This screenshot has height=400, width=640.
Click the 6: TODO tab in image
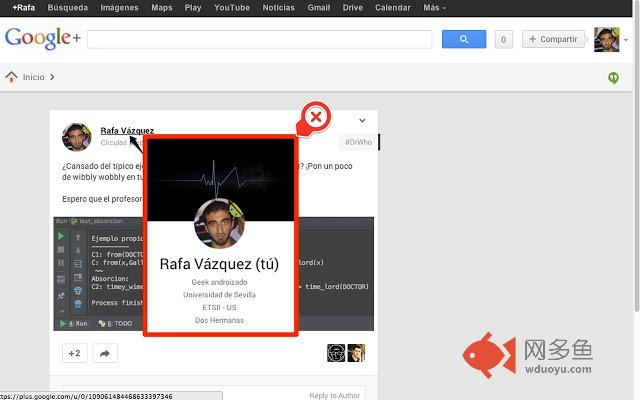tap(116, 323)
